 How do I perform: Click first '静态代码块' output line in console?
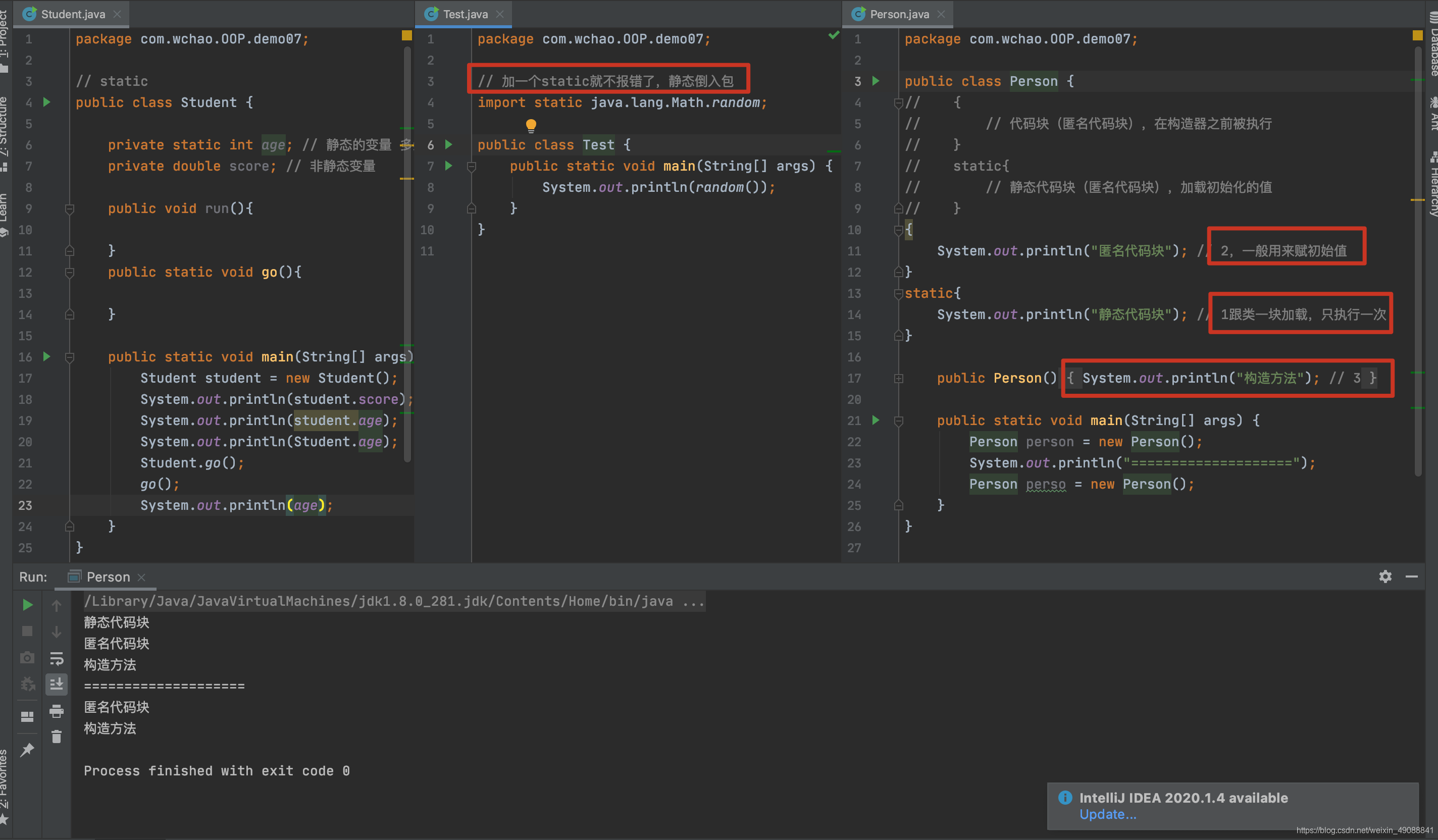click(117, 622)
